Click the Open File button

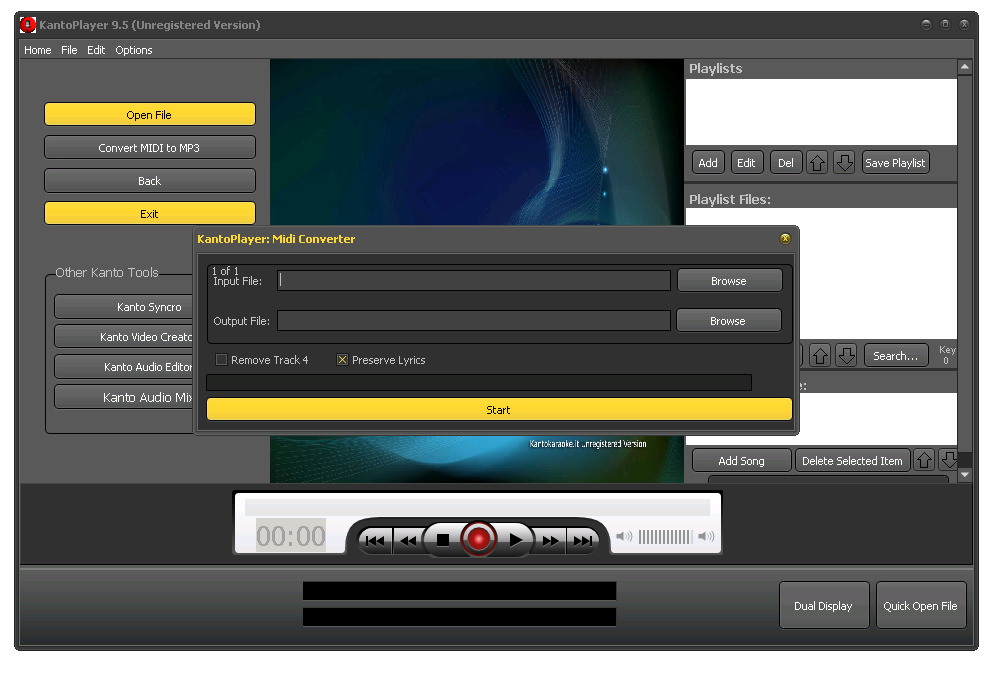(x=149, y=115)
